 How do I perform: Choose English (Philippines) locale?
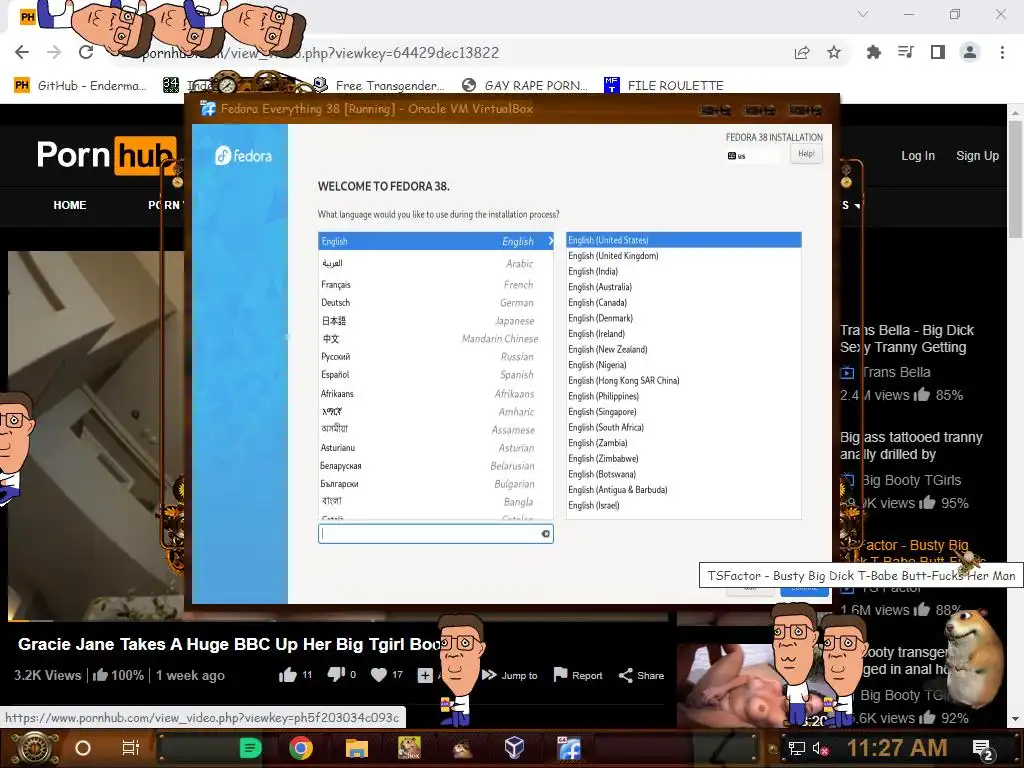(684, 396)
